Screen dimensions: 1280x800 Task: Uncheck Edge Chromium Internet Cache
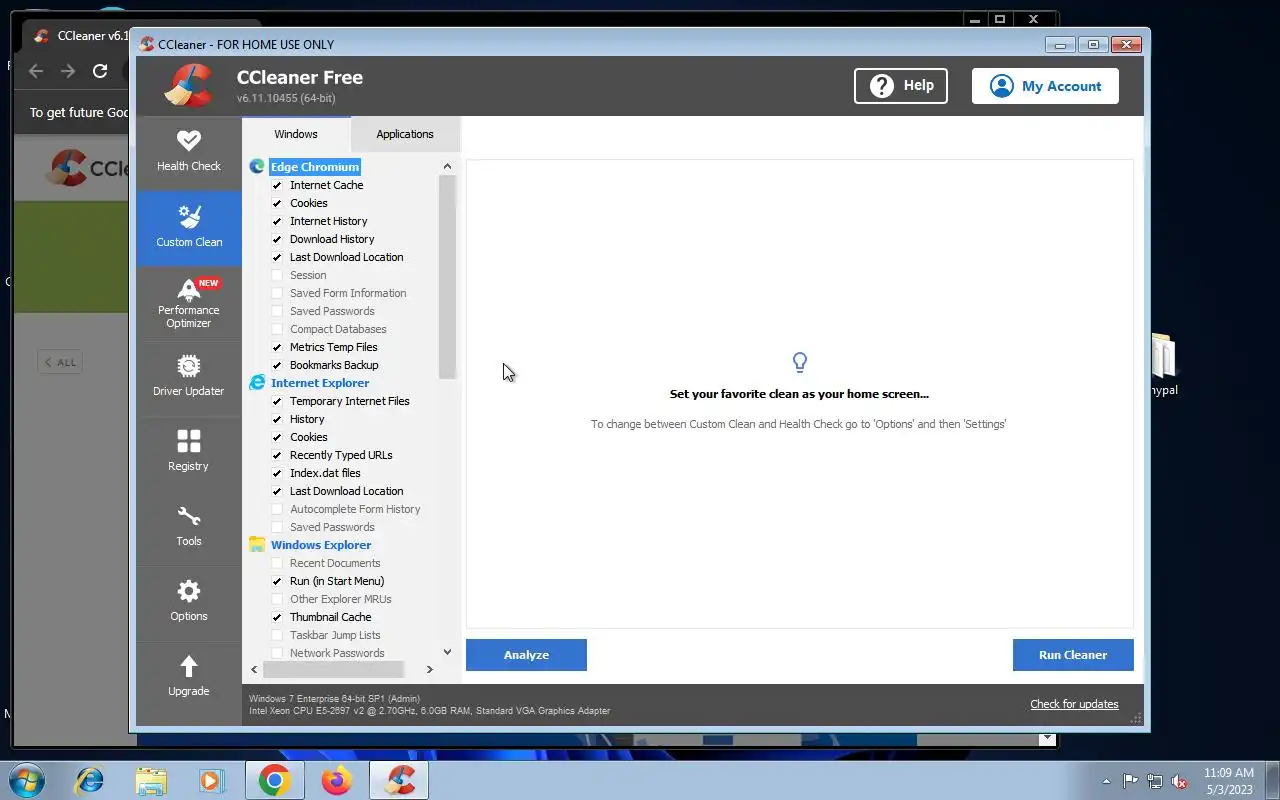(x=277, y=185)
